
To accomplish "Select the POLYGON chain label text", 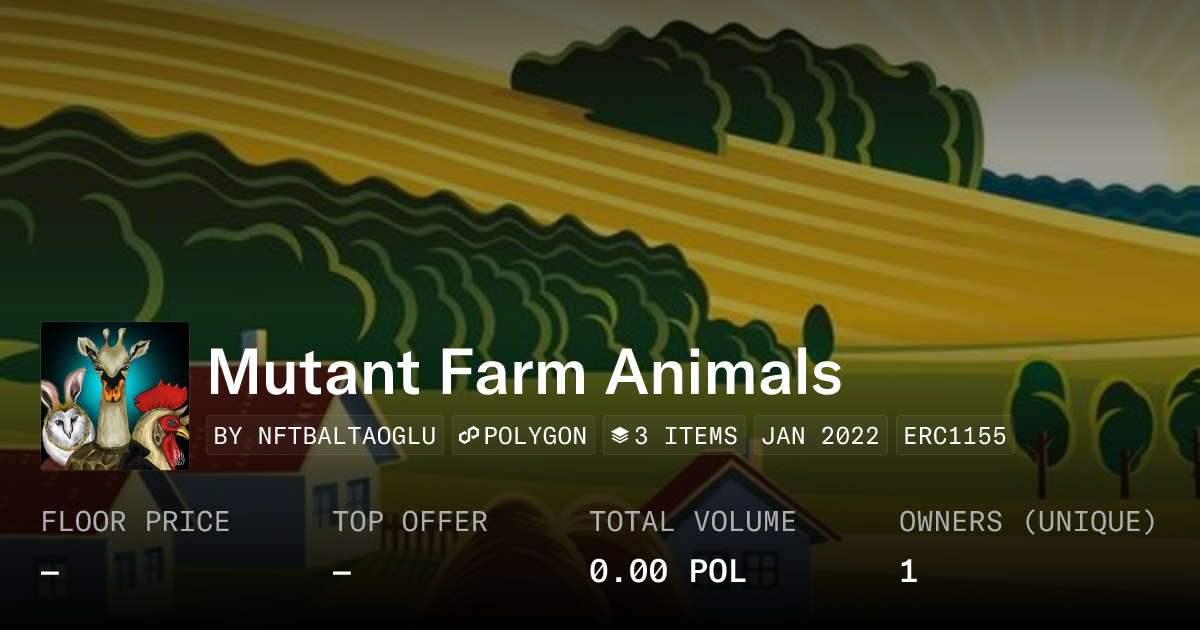I will coord(535,436).
